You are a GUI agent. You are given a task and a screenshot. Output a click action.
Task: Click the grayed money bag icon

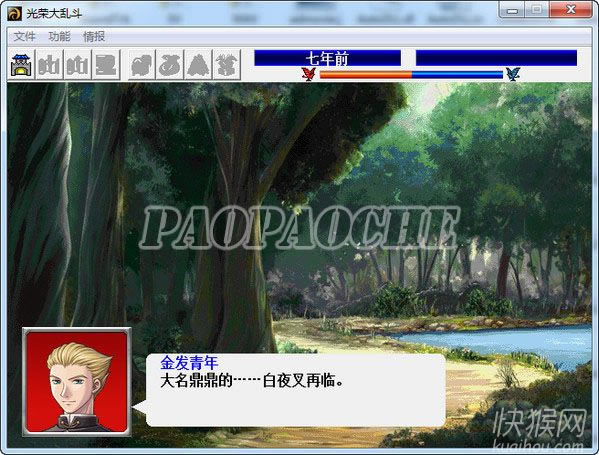[x=170, y=65]
